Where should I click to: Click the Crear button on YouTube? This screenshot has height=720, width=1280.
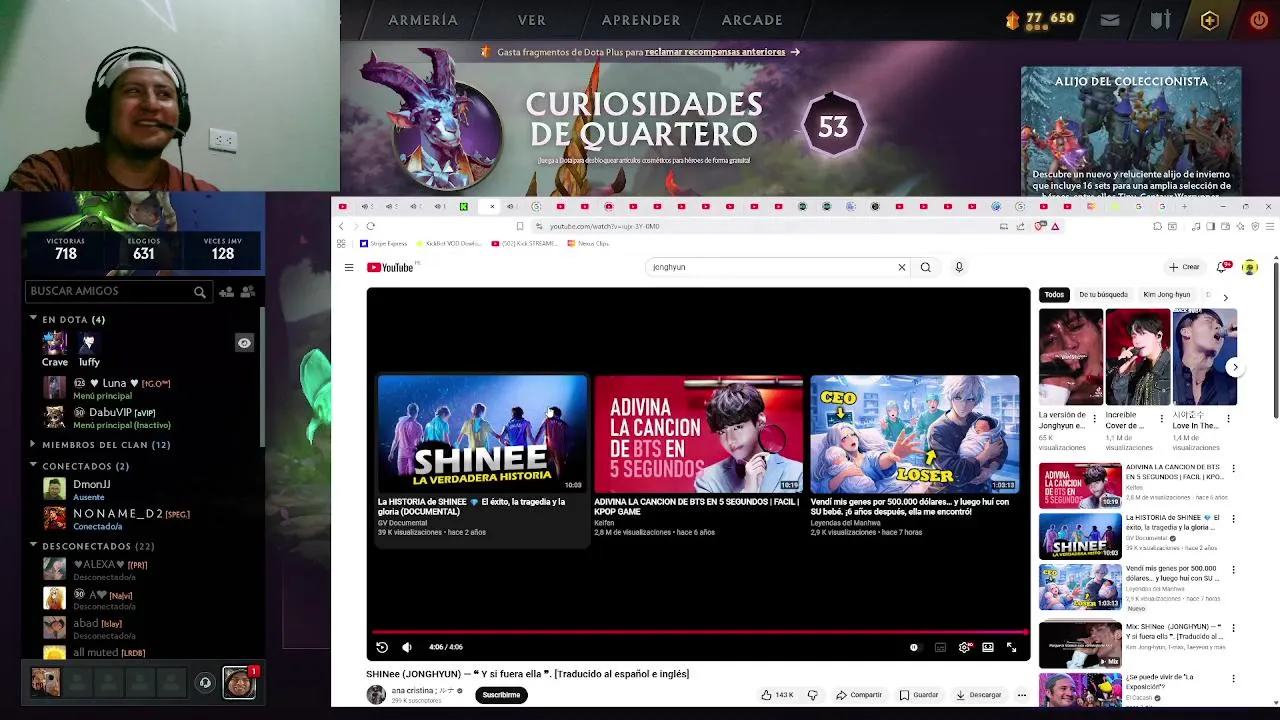pyautogui.click(x=1184, y=267)
